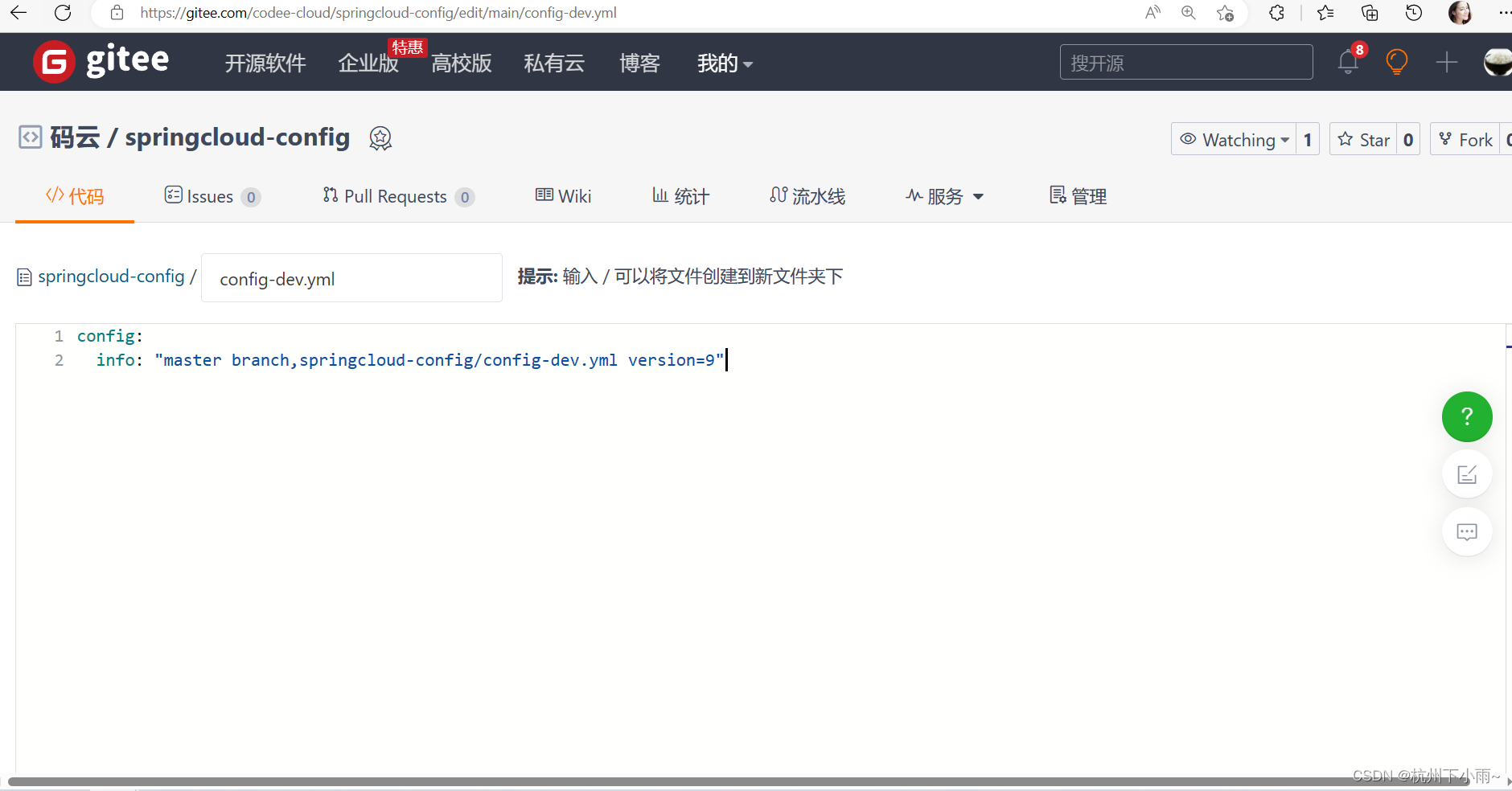Screen dimensions: 1512x791
Task: Click the springcloud-config repository title link
Action: point(237,137)
